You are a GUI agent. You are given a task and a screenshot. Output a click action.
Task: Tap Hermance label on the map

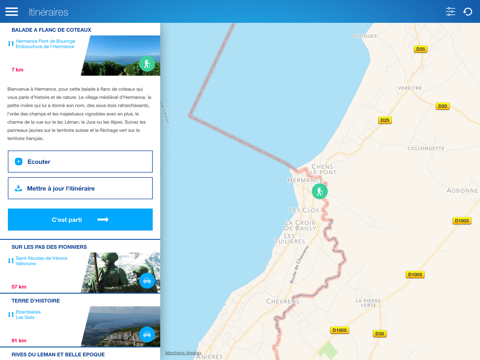coord(305,180)
